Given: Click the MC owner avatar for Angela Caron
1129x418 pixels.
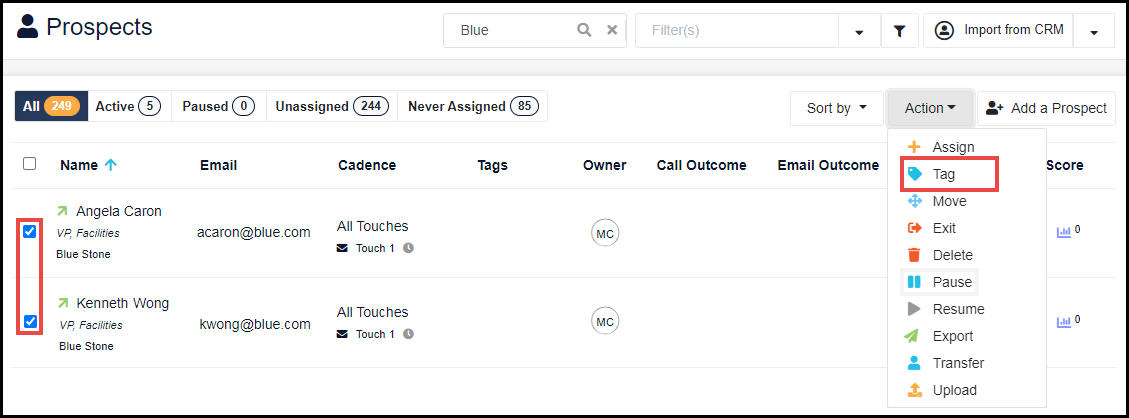Looking at the screenshot, I should click(605, 232).
